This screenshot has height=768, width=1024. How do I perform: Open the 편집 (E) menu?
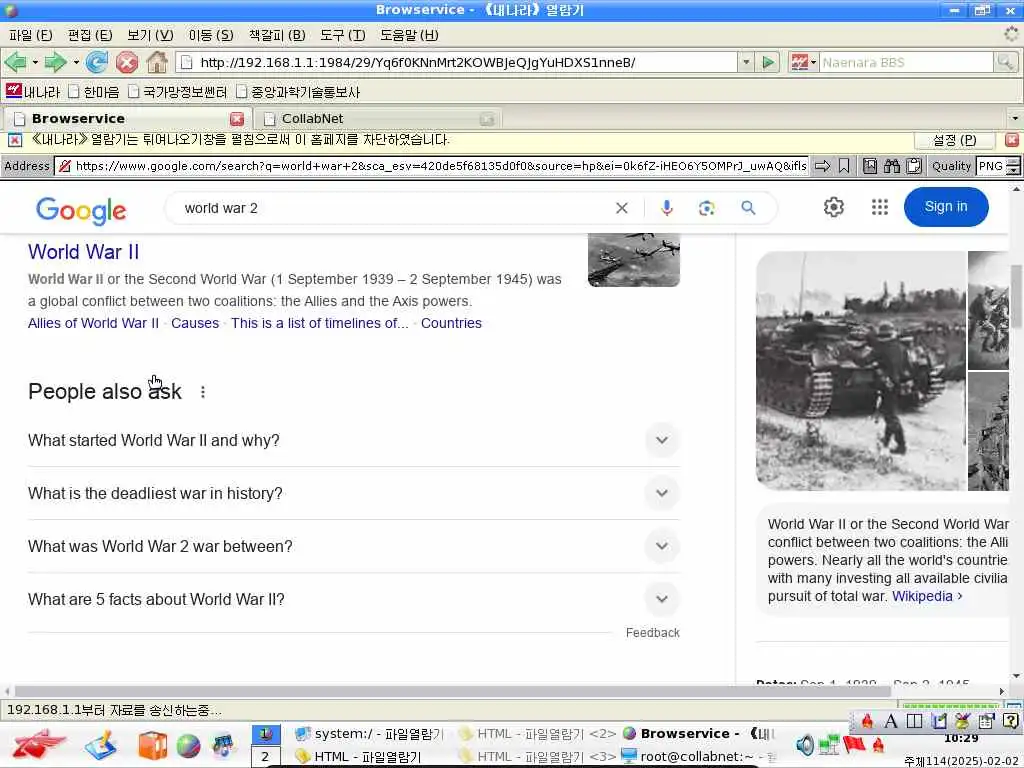pyautogui.click(x=90, y=35)
